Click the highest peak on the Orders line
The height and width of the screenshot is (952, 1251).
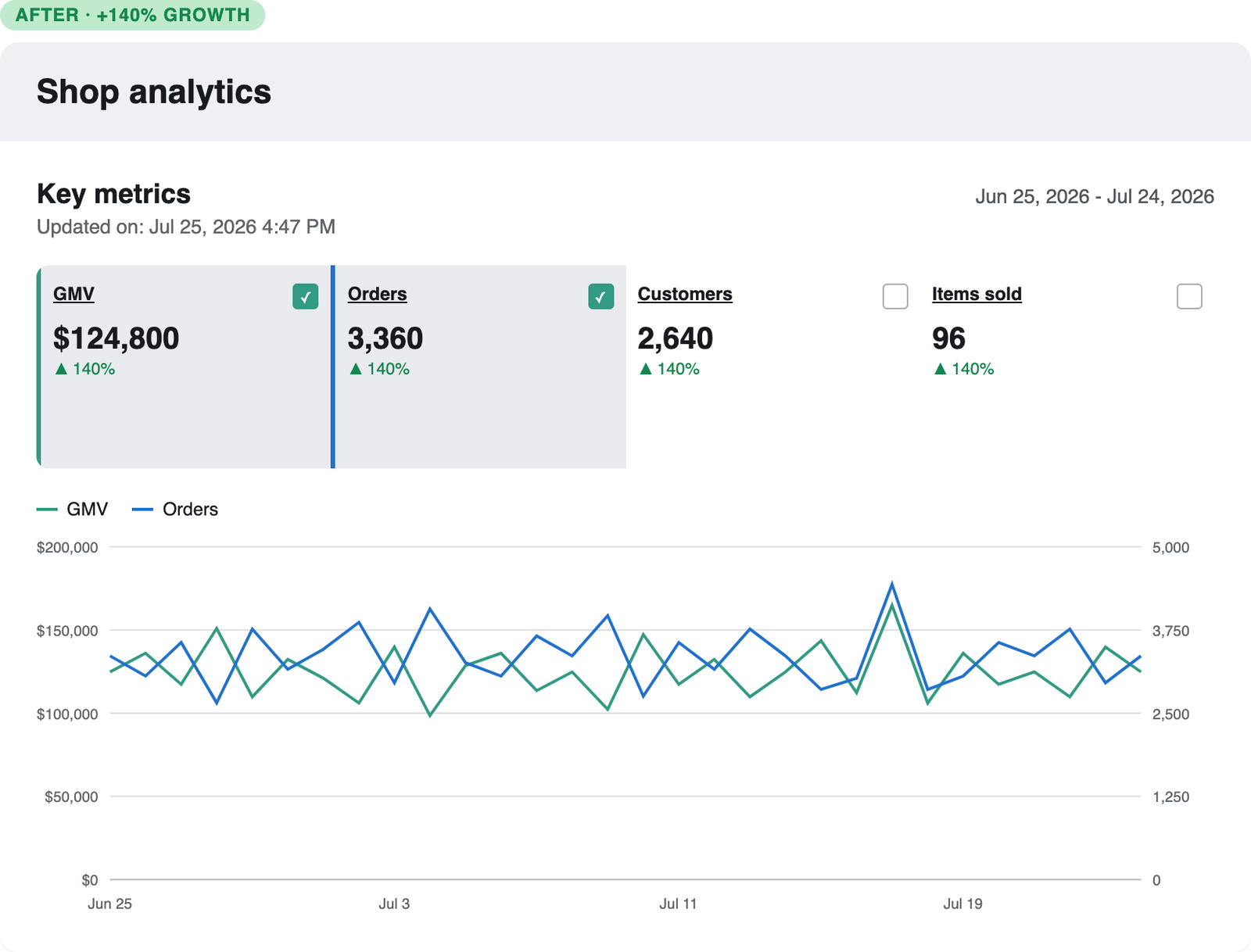click(892, 584)
